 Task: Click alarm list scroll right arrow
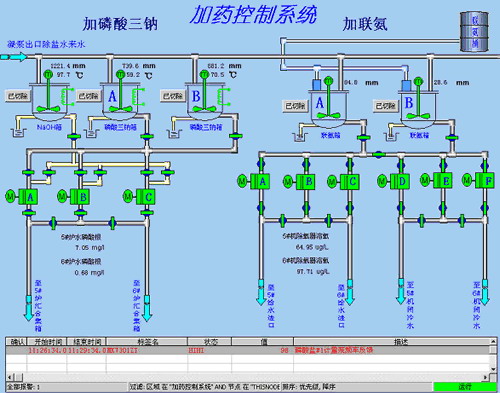pyautogui.click(x=486, y=377)
